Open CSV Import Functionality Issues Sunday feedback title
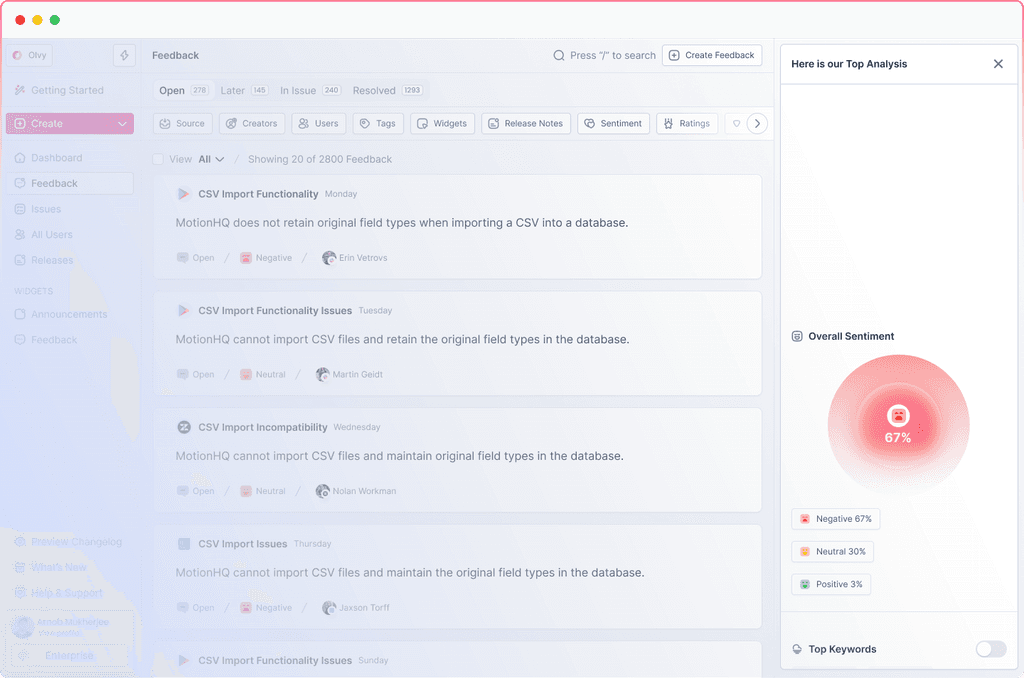Screen dimensions: 1024x678 coord(275,660)
